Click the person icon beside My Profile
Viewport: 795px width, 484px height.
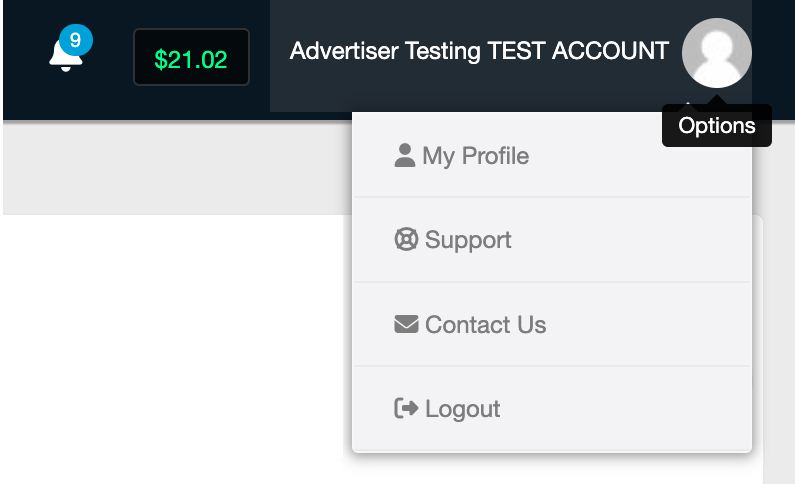click(405, 155)
